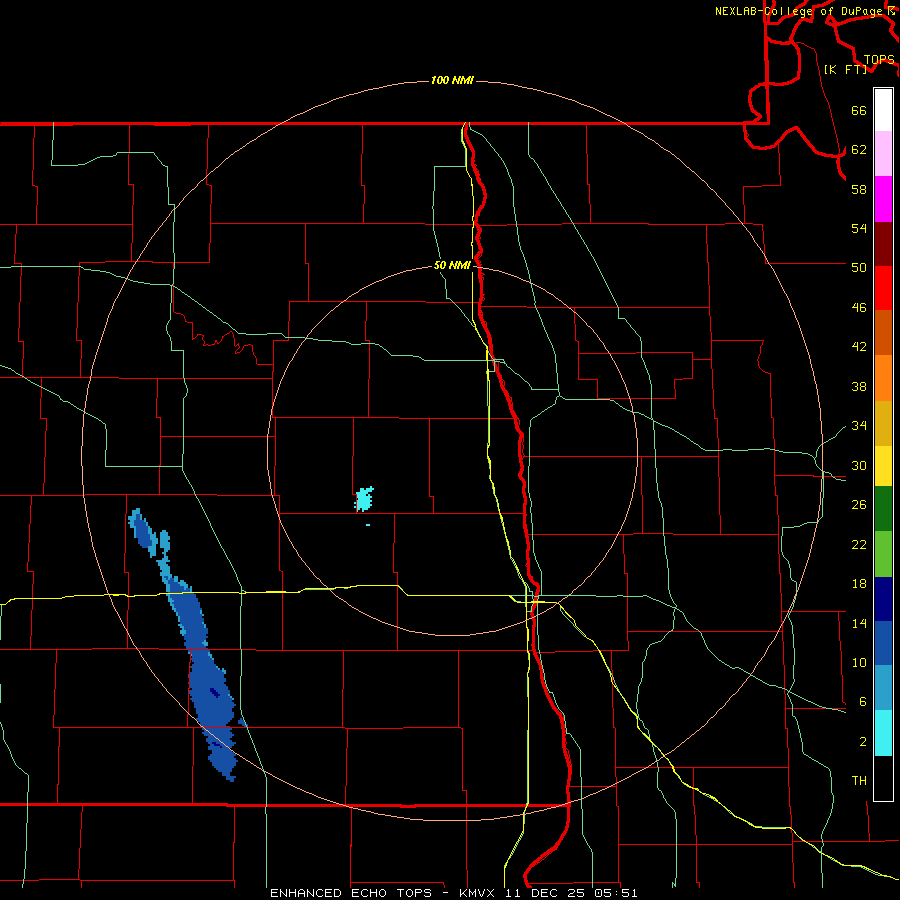Pick the light blue legend swatch
900x900 pixels.
[883, 688]
